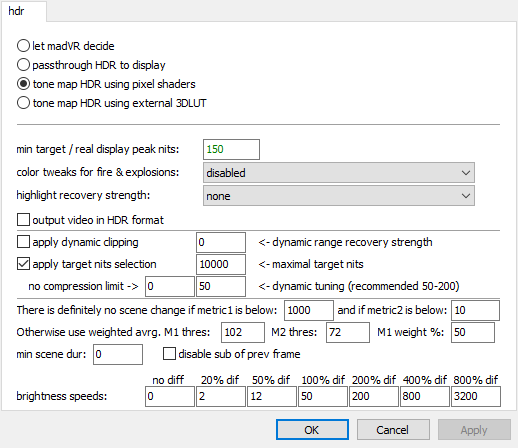The image size is (518, 448).
Task: Focus the min scene dur field
Action: pyautogui.click(x=118, y=354)
